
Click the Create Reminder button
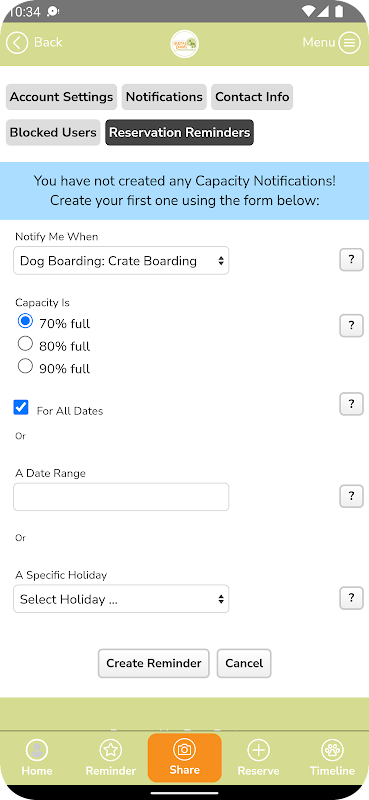tap(154, 663)
